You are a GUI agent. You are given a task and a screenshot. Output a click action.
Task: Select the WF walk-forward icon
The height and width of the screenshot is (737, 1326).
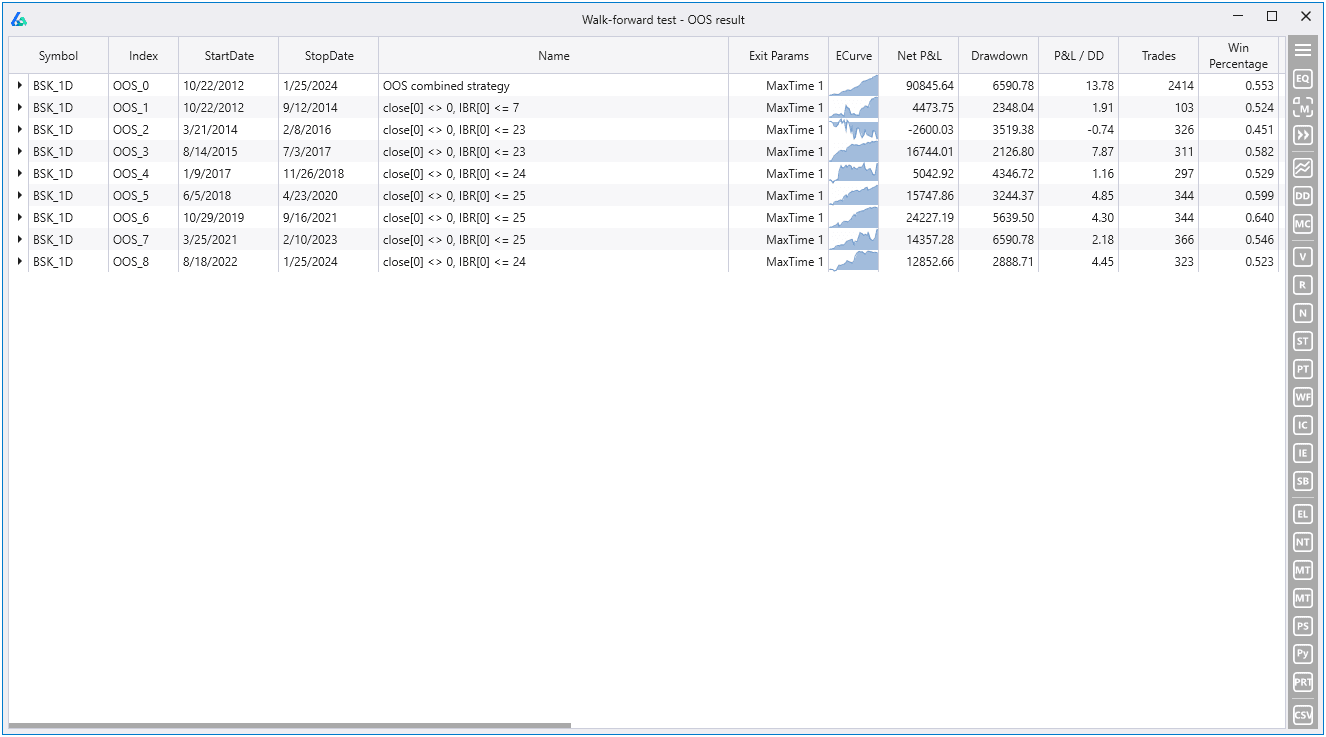click(x=1302, y=396)
